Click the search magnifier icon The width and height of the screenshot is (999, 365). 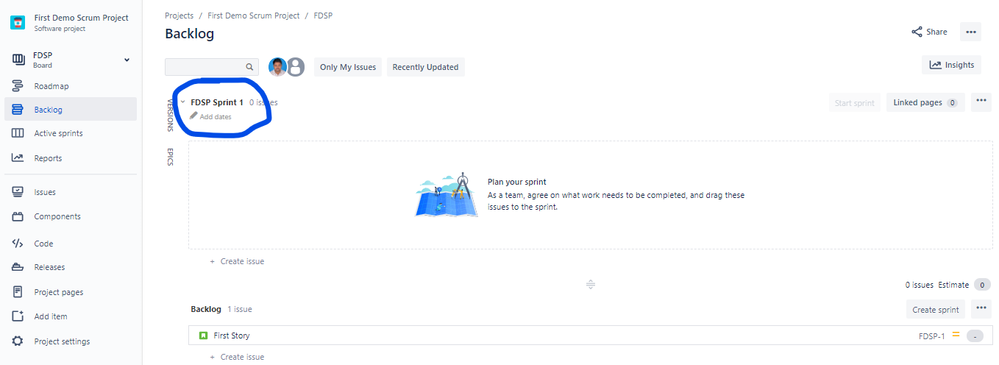click(x=249, y=67)
